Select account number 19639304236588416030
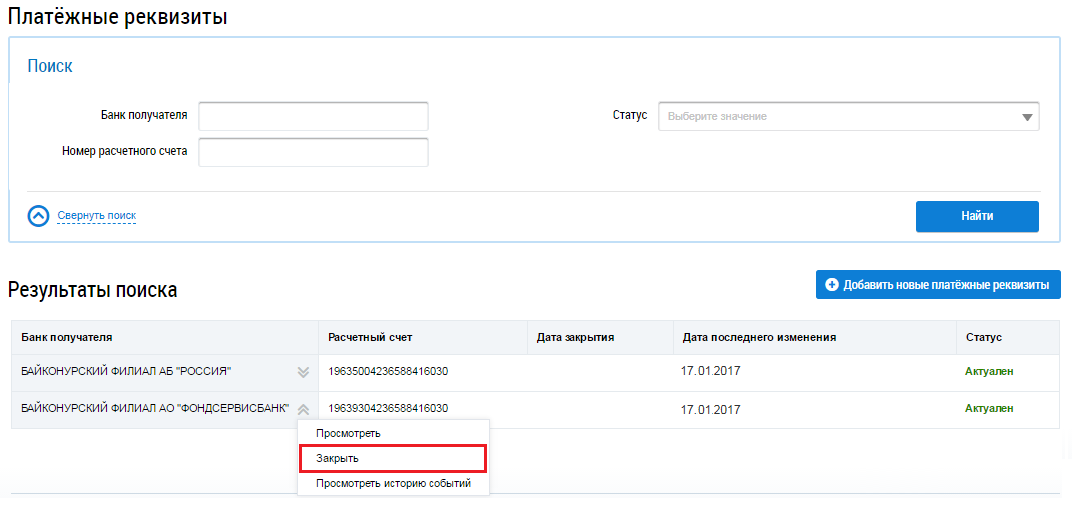 point(388,408)
